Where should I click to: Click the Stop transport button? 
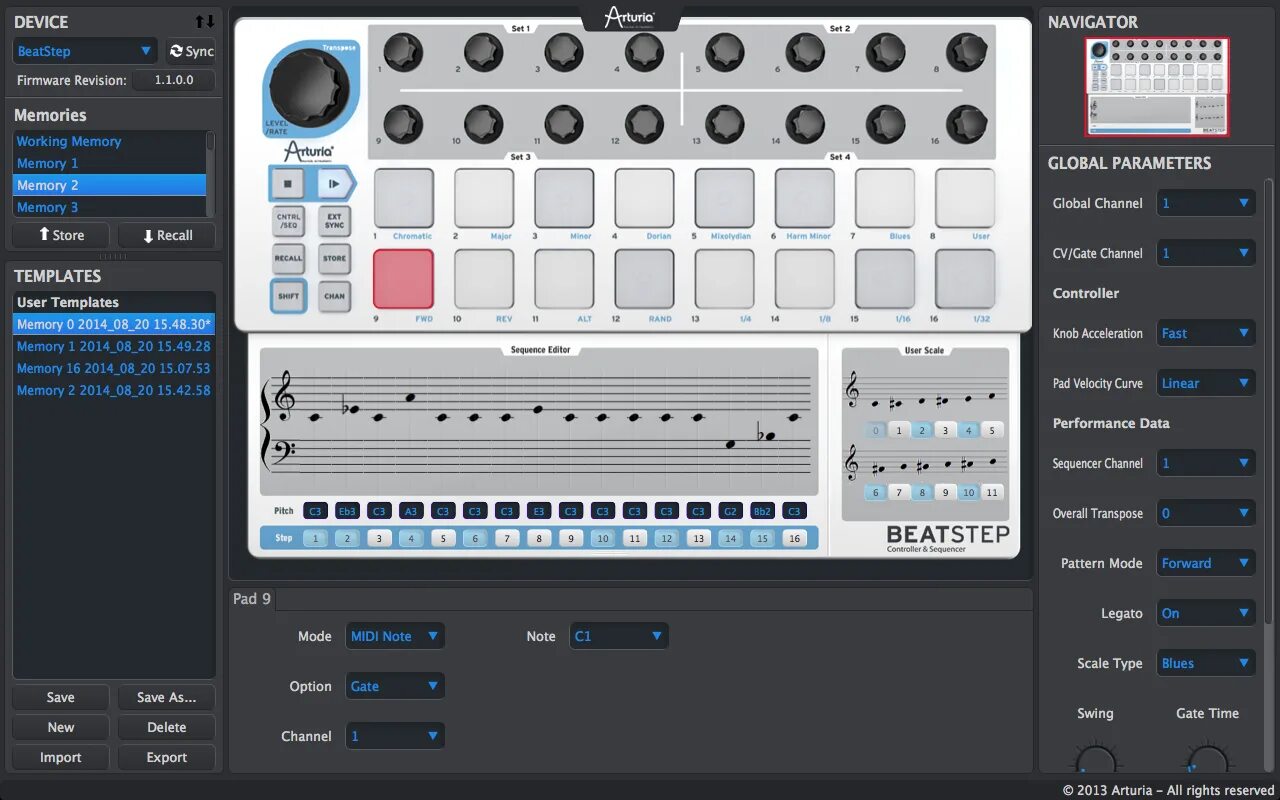pyautogui.click(x=287, y=184)
